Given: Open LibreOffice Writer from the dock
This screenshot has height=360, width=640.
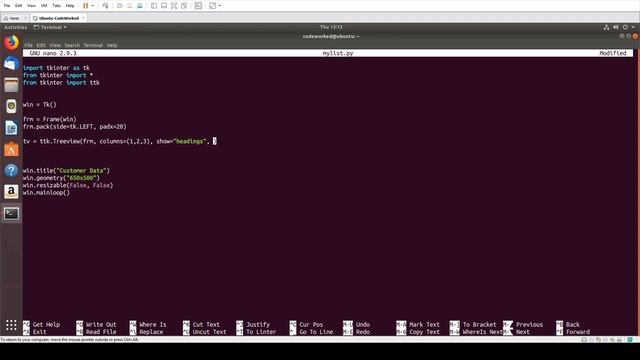Looking at the screenshot, I should point(11,128).
